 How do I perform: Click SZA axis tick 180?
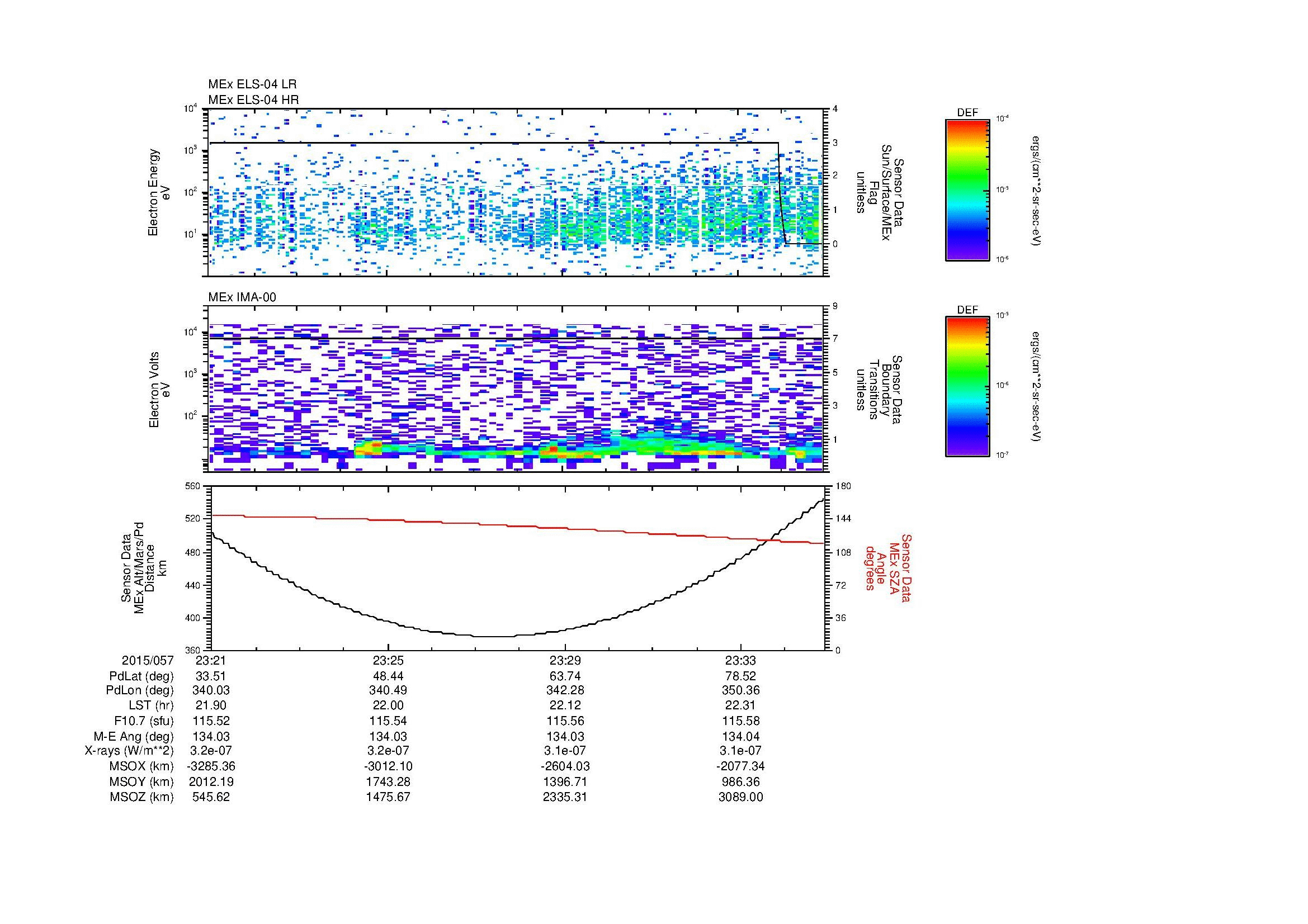843,486
